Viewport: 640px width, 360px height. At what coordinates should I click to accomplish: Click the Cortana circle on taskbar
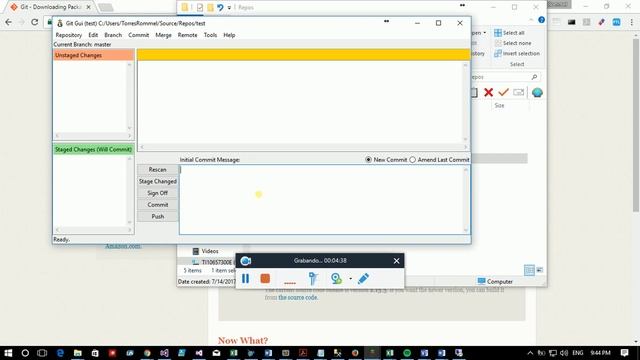pyautogui.click(x=25, y=353)
